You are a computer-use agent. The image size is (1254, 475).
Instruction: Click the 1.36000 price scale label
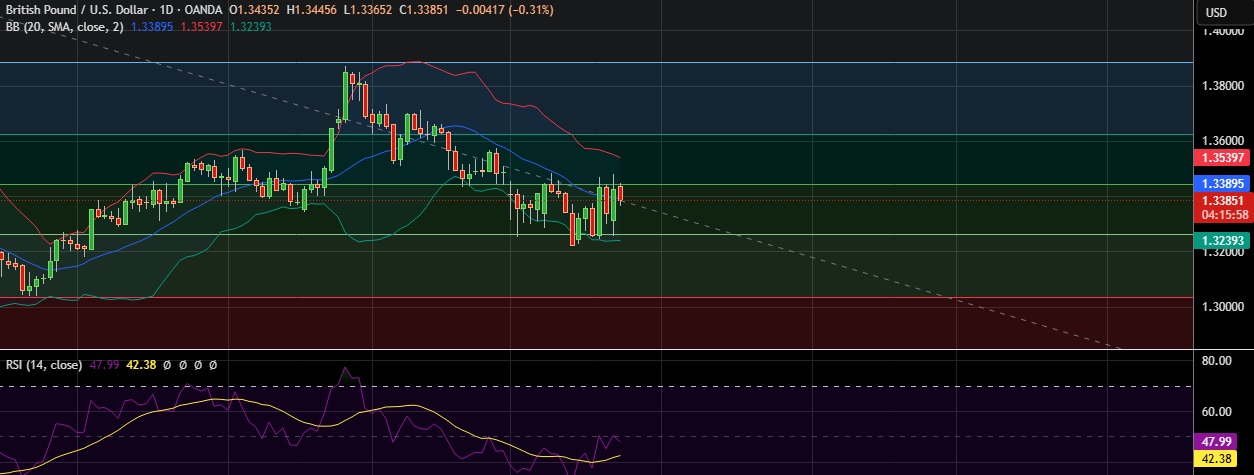pyautogui.click(x=1223, y=141)
